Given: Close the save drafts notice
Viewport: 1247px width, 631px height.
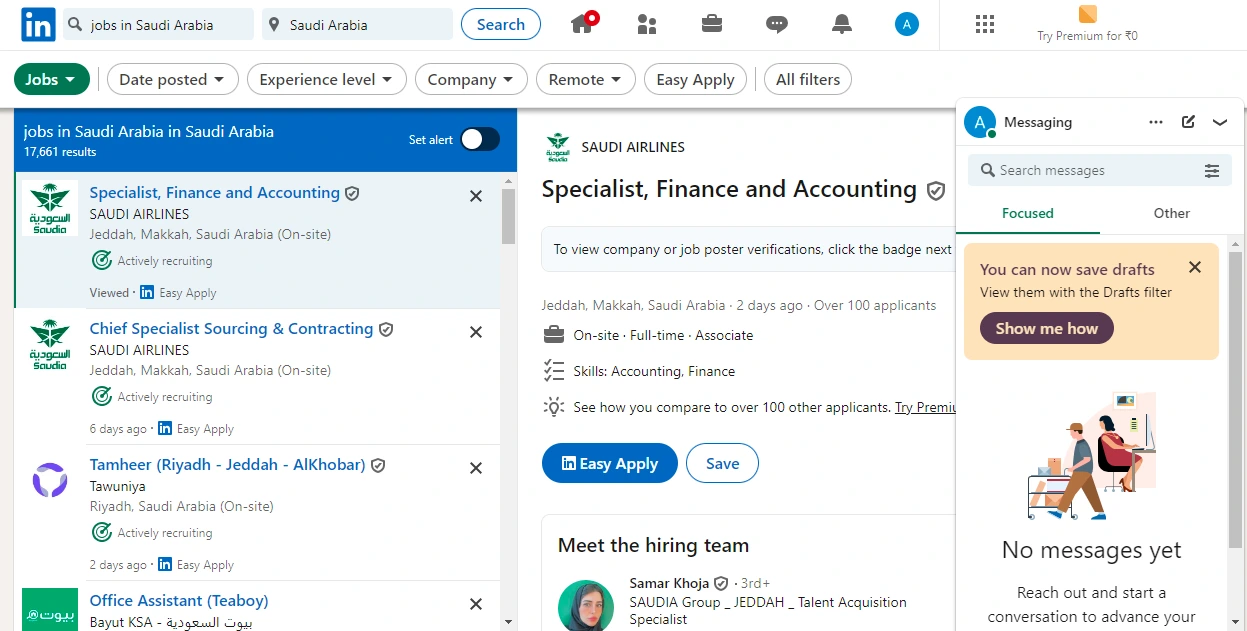Looking at the screenshot, I should (x=1195, y=267).
